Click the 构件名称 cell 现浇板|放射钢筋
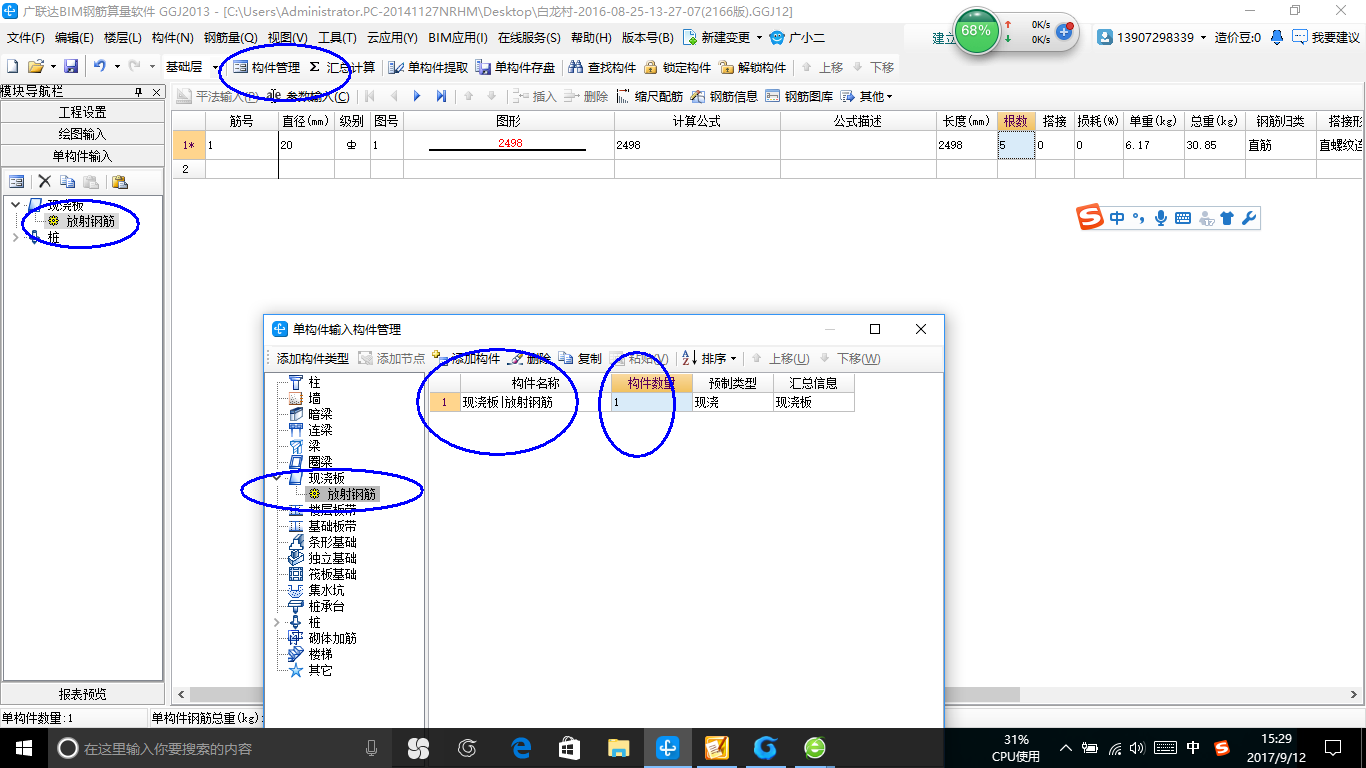The height and width of the screenshot is (768, 1366). (x=535, y=402)
